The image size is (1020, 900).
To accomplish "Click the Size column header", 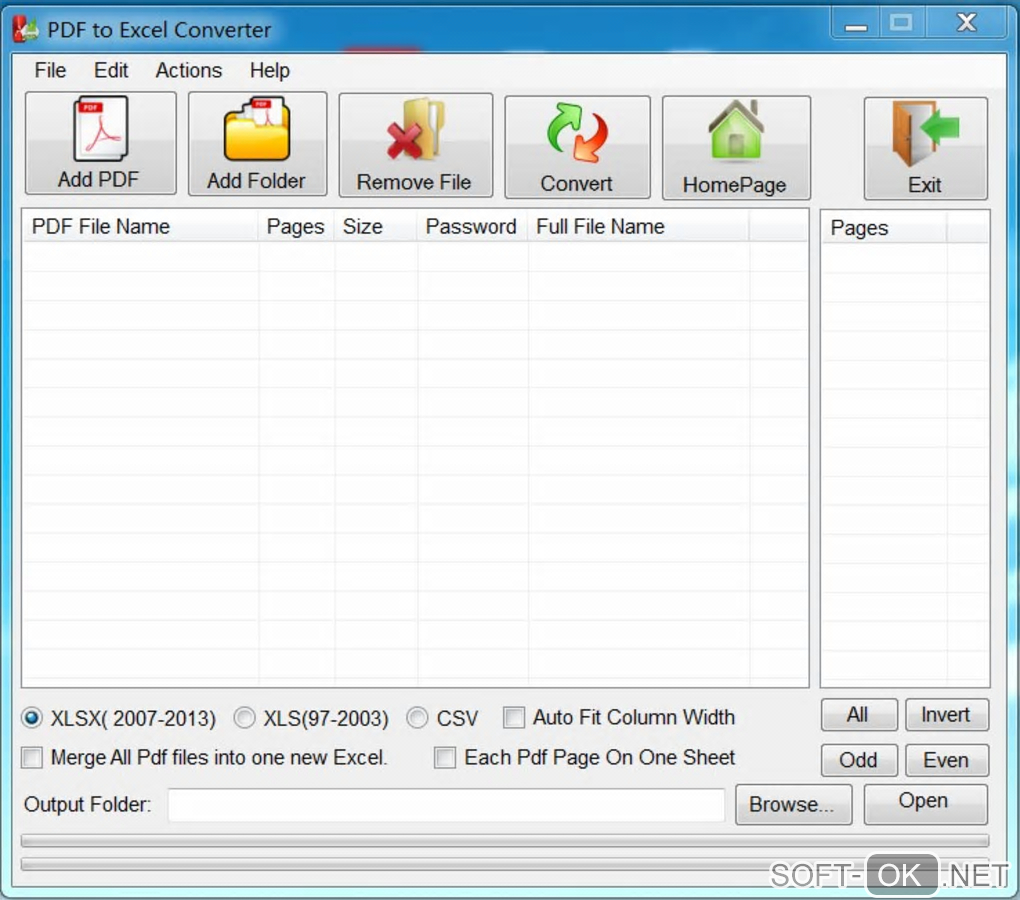I will [x=376, y=227].
